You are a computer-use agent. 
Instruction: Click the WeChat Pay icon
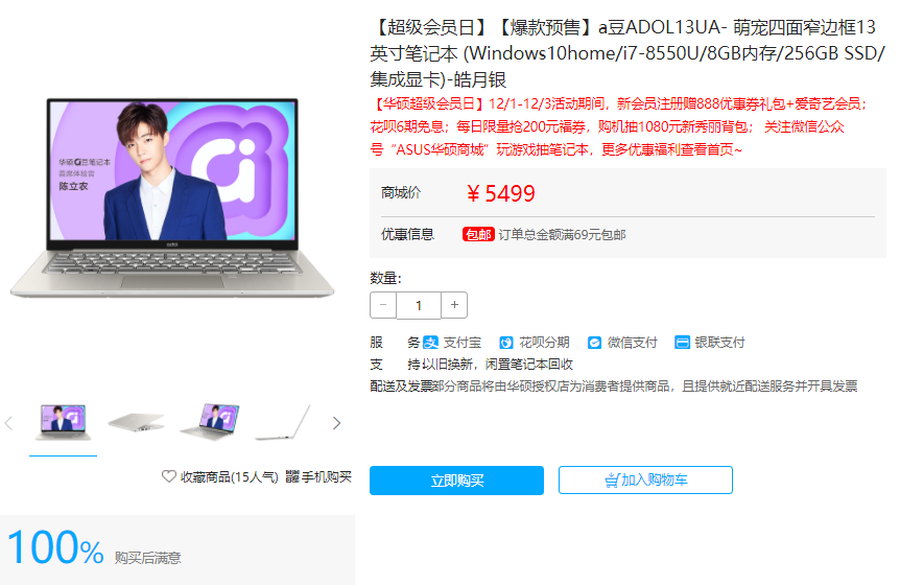[x=594, y=343]
